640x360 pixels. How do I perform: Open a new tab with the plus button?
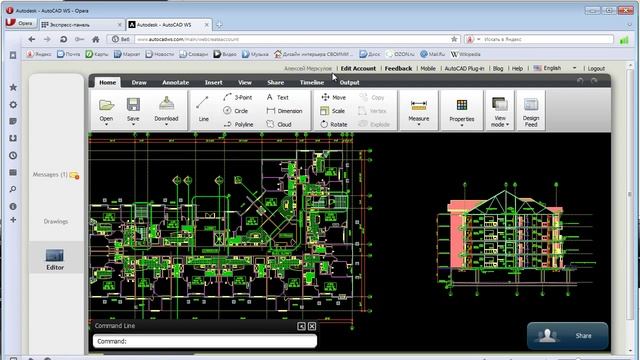pos(219,25)
